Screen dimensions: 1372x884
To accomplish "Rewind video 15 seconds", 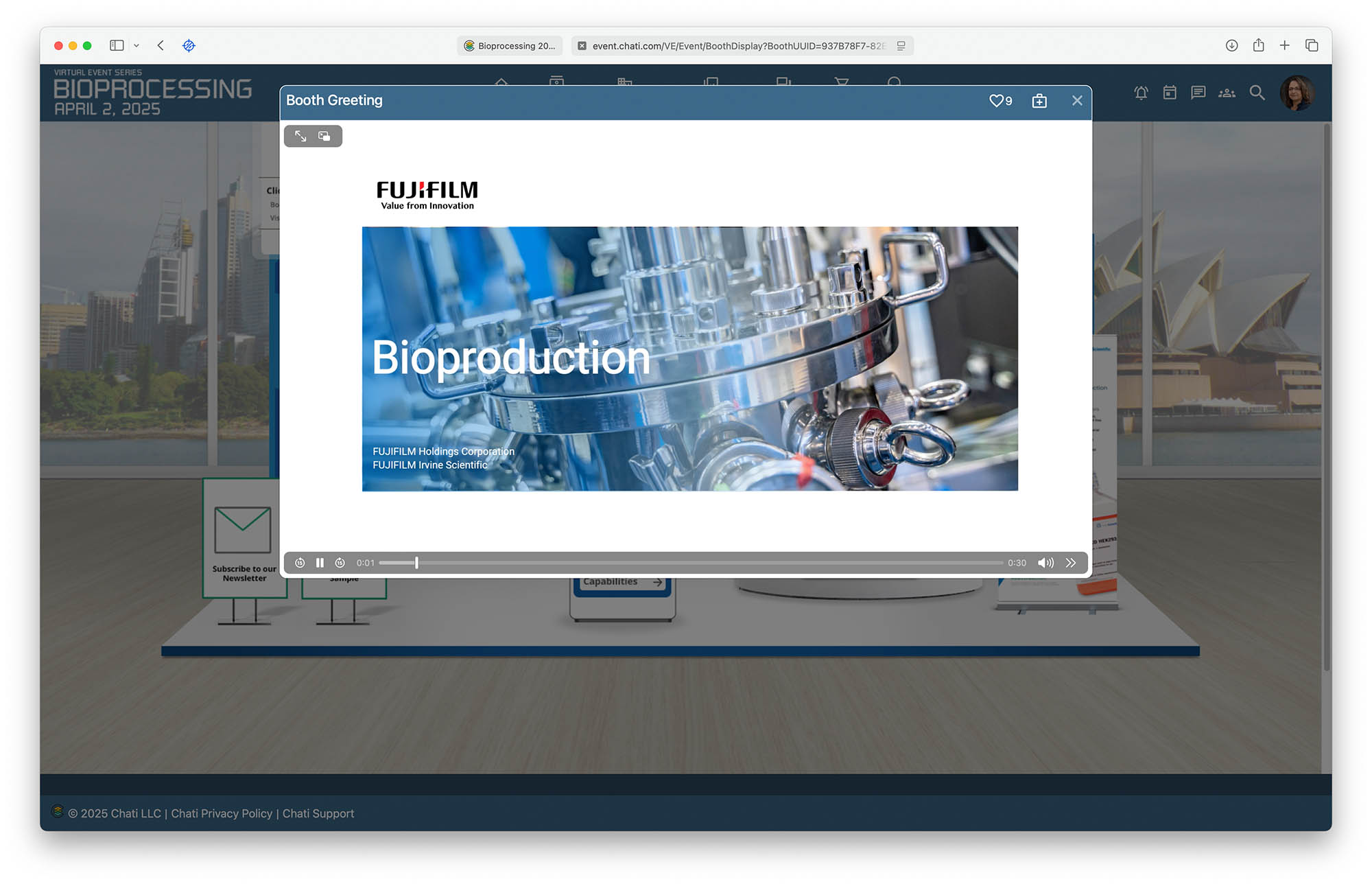I will click(300, 563).
